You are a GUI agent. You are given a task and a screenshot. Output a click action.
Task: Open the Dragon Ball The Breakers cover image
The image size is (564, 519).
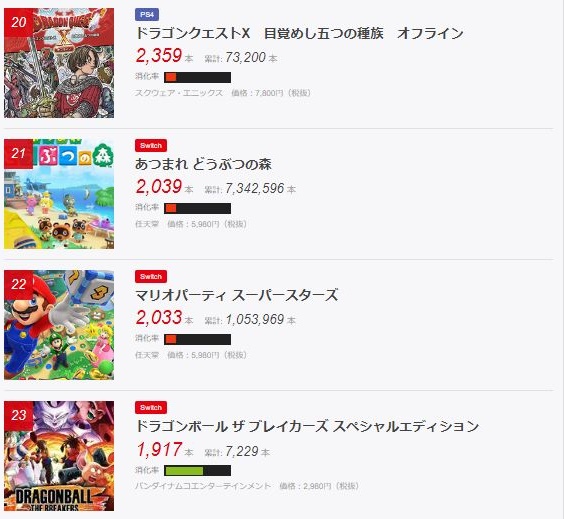tap(59, 456)
